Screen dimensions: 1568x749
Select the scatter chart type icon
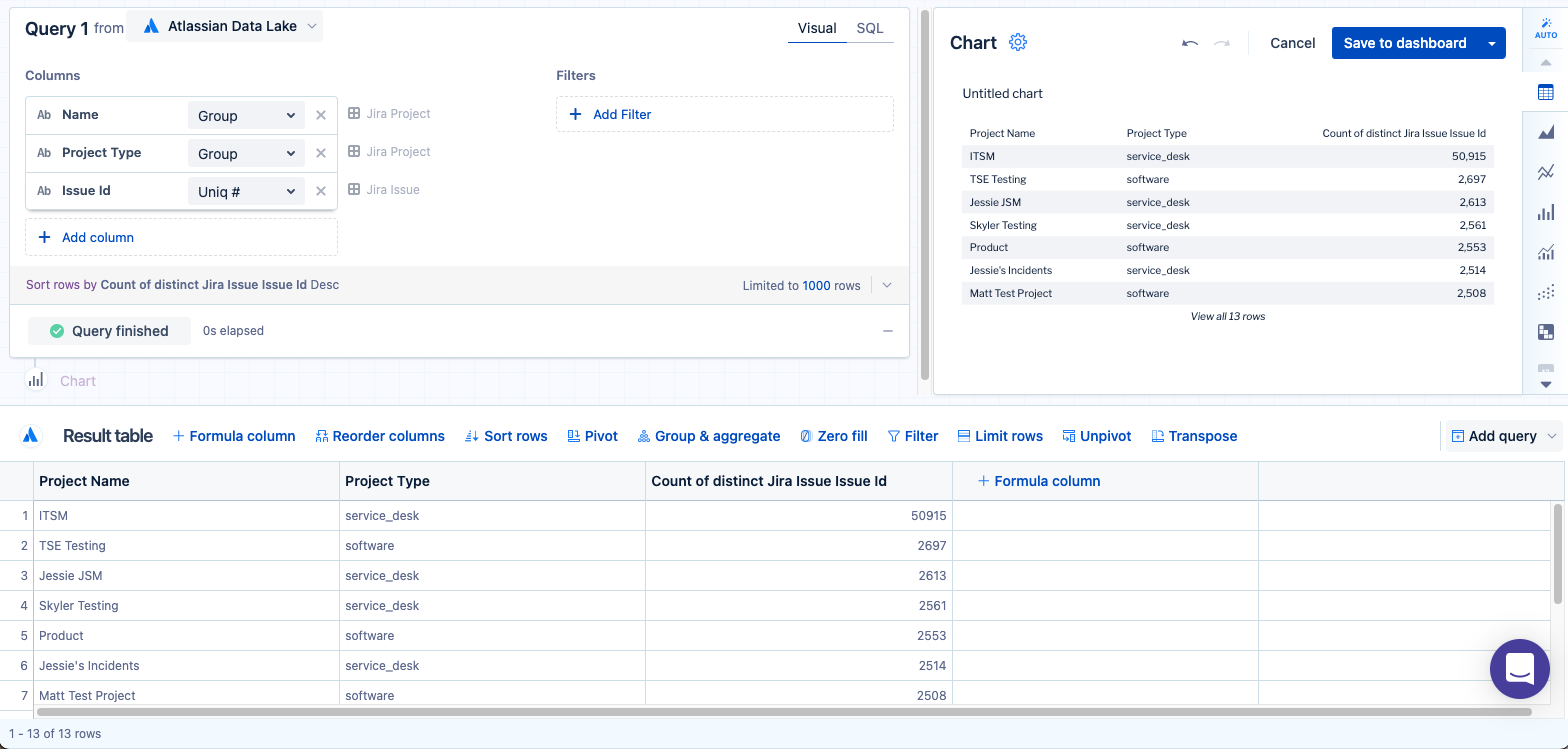1545,292
